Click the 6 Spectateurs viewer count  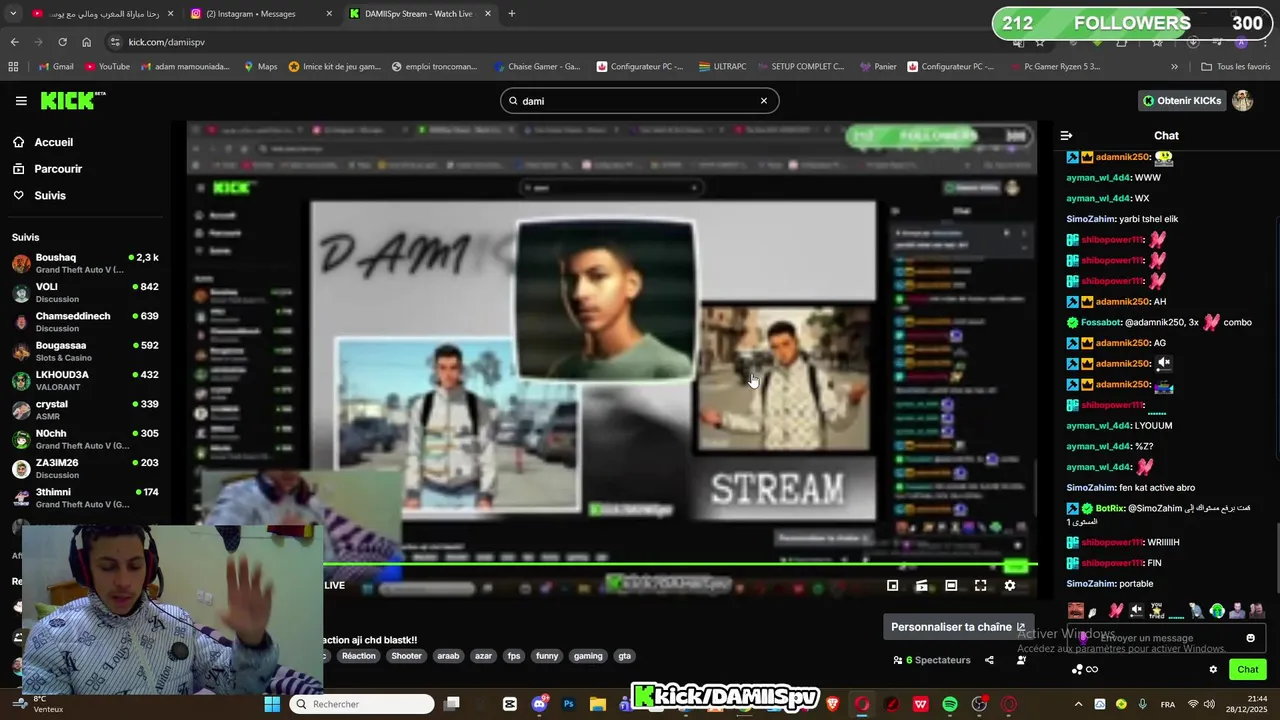pos(932,660)
